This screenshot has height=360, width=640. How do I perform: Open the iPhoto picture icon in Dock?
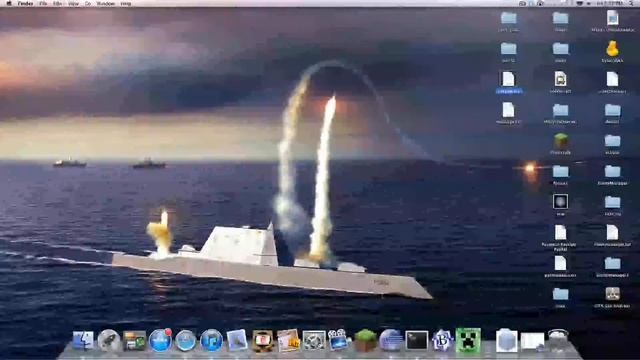click(288, 341)
